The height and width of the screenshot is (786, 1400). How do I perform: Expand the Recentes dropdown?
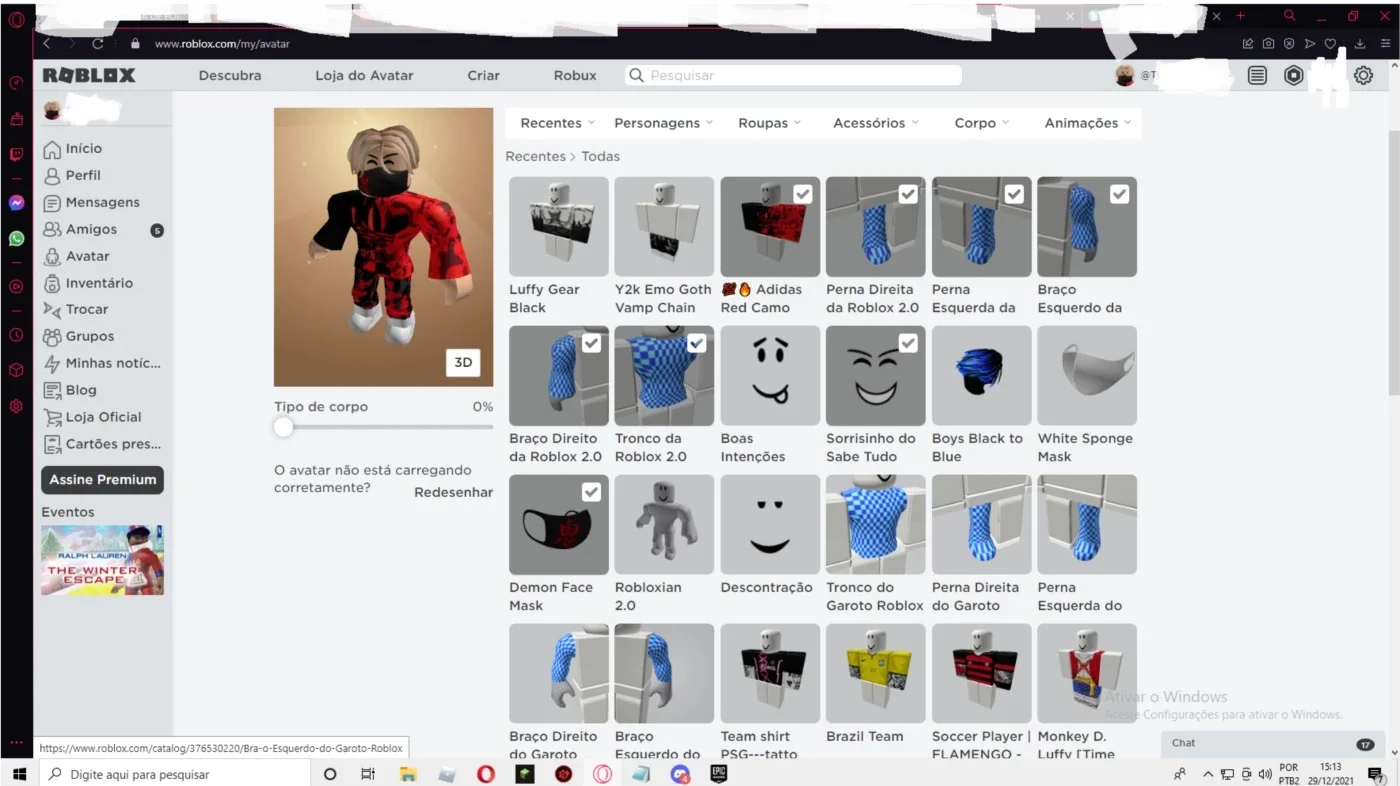pos(558,123)
